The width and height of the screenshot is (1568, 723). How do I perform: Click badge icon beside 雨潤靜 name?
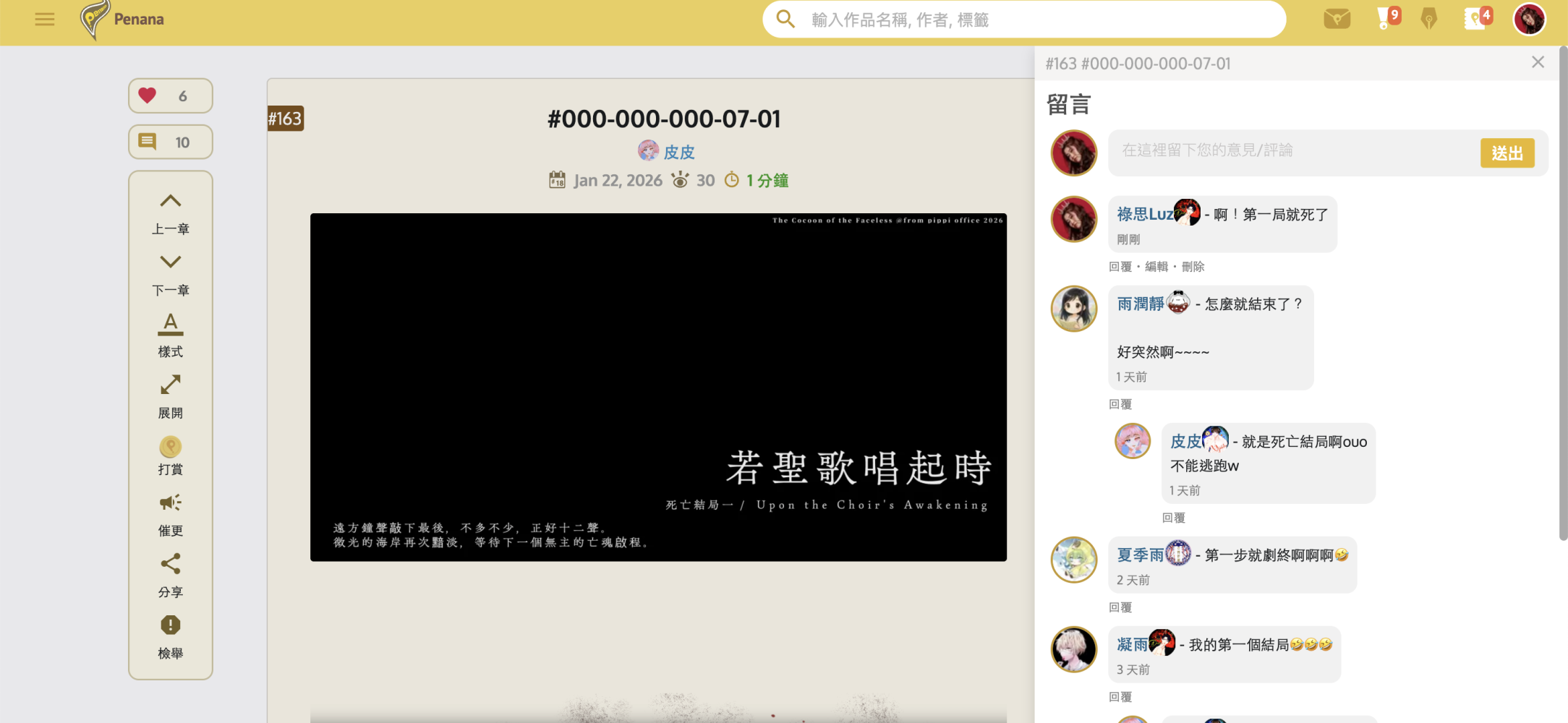[x=1178, y=301]
